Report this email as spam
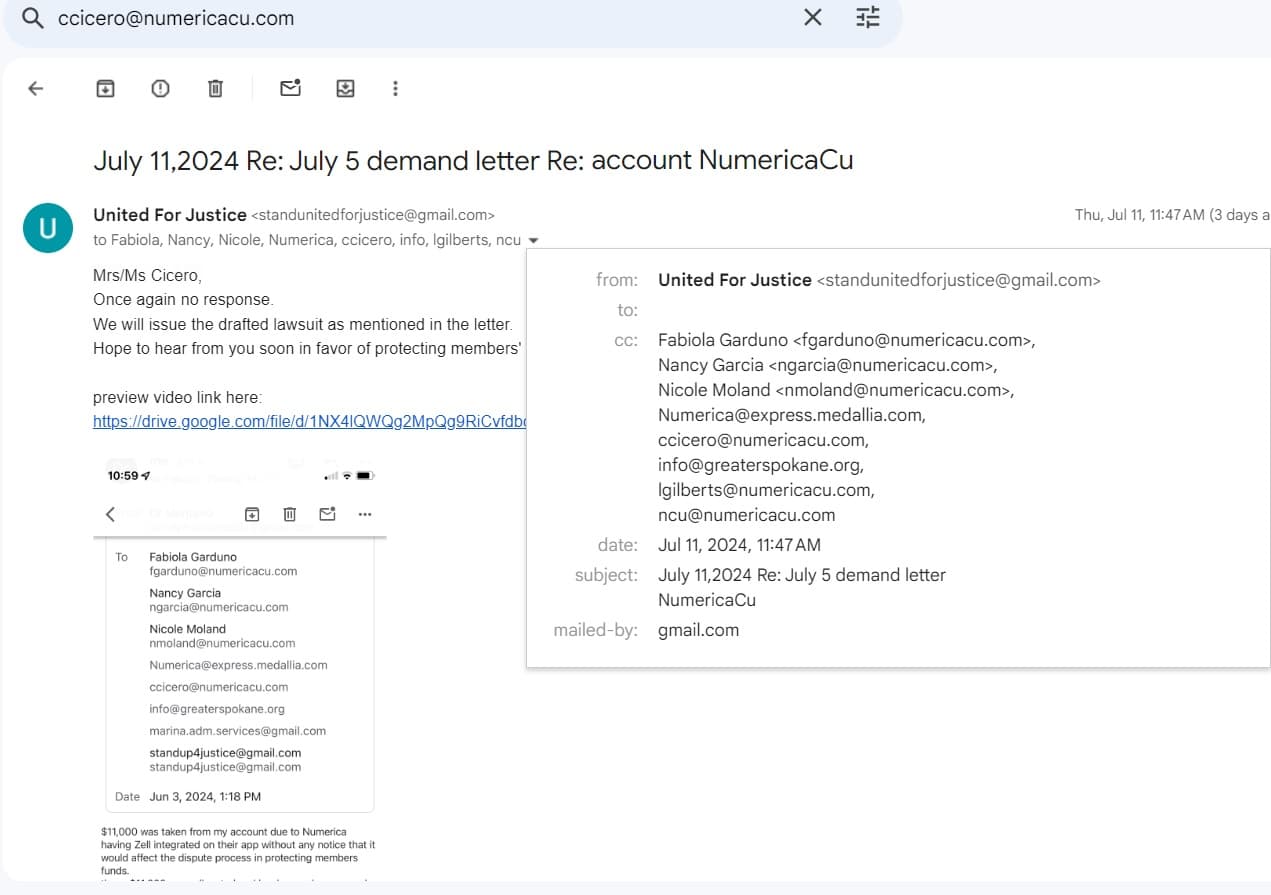 tap(160, 88)
